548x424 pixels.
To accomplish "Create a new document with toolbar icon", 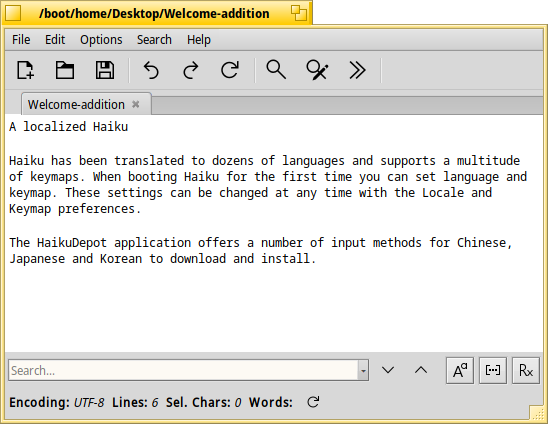I will tap(26, 70).
